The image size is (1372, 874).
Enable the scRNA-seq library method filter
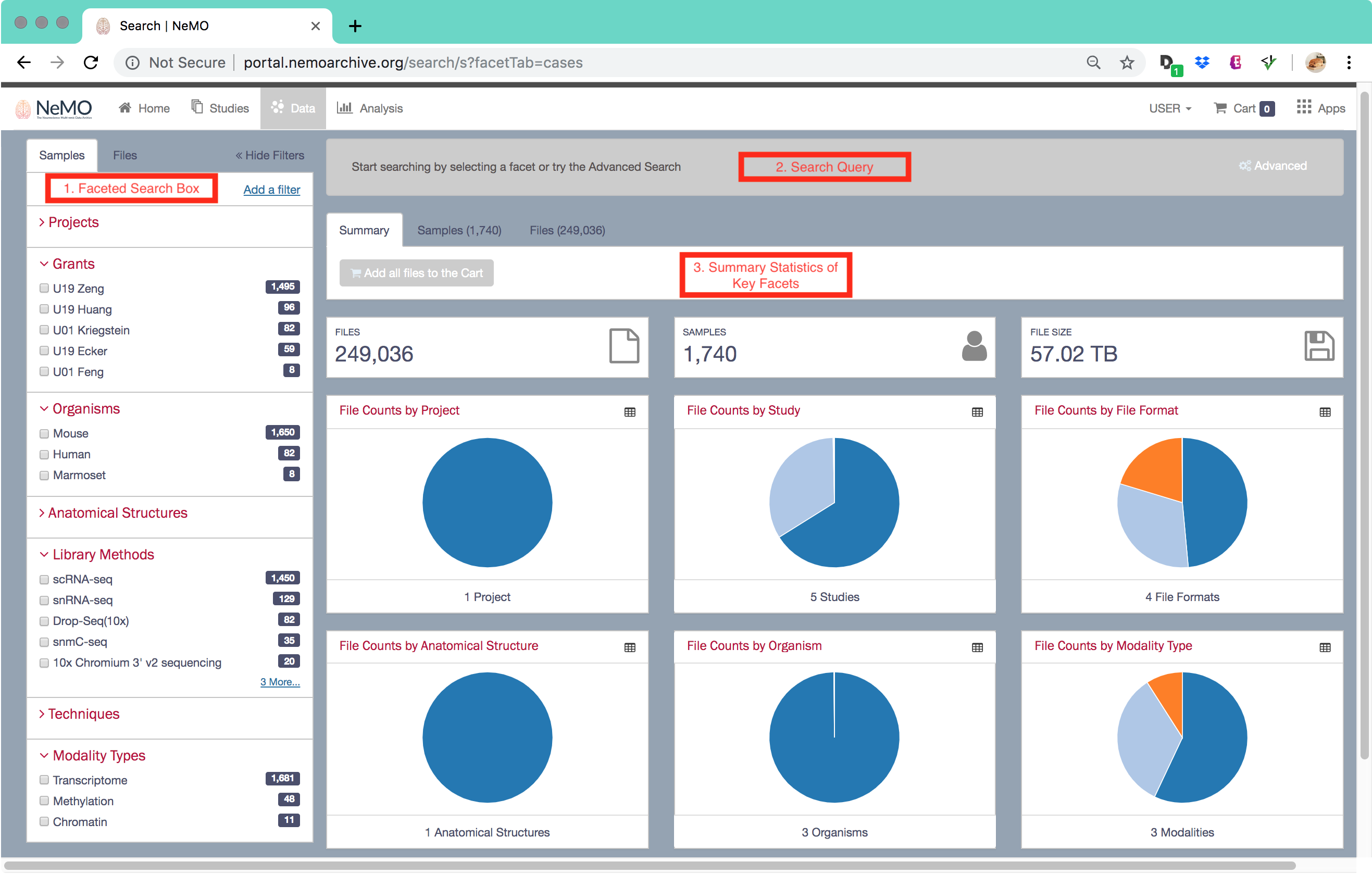click(44, 579)
